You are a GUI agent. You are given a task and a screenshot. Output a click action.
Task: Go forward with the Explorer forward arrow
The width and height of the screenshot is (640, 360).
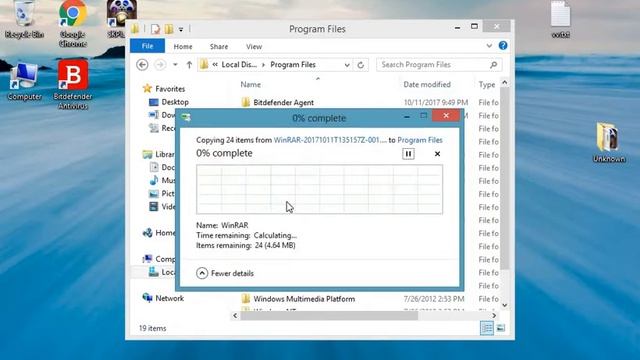click(x=160, y=64)
